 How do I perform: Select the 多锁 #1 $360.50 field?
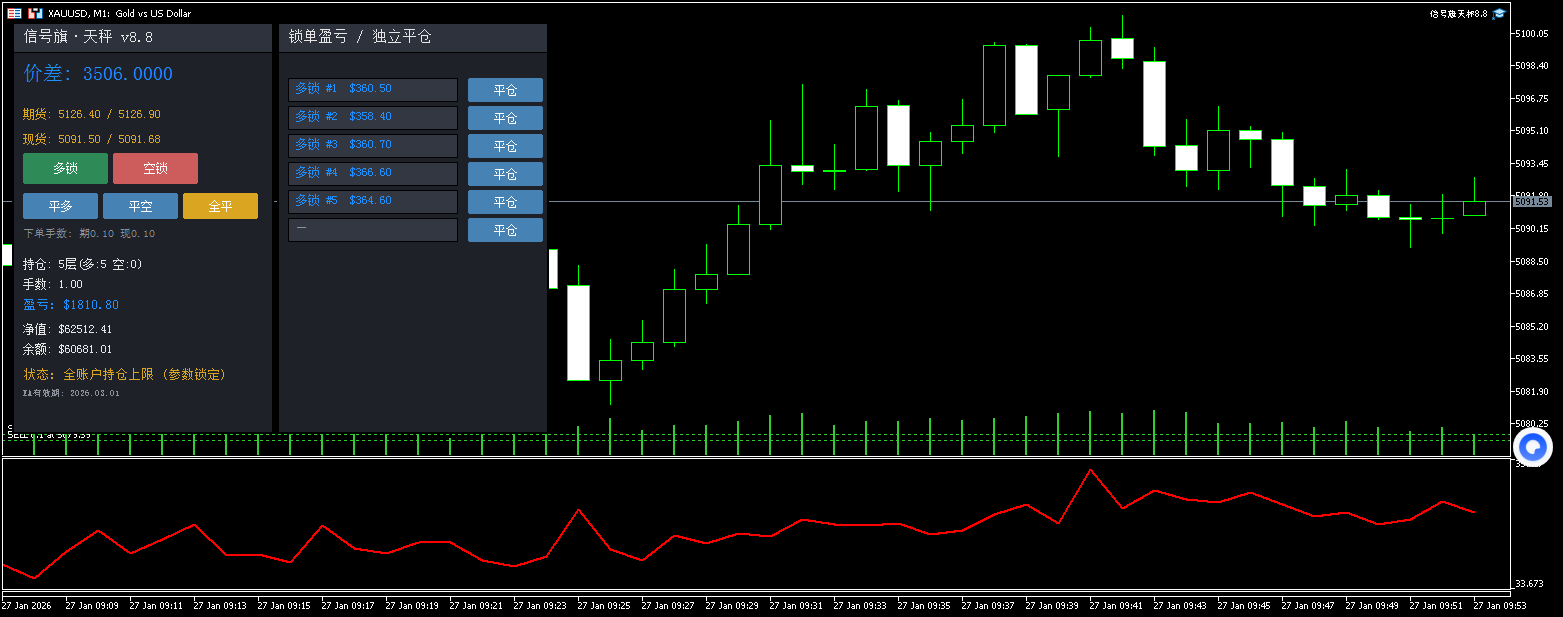point(373,90)
